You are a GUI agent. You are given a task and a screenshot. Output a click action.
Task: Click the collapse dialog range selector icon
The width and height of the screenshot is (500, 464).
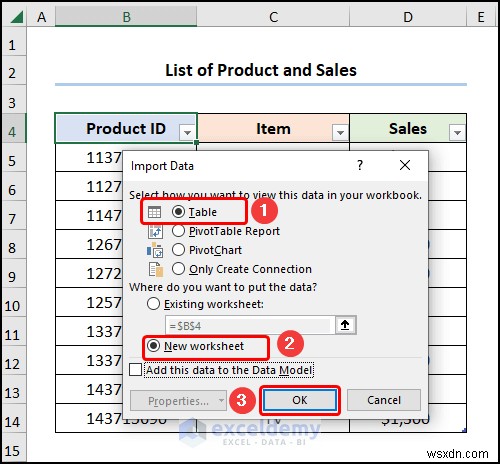tap(345, 325)
